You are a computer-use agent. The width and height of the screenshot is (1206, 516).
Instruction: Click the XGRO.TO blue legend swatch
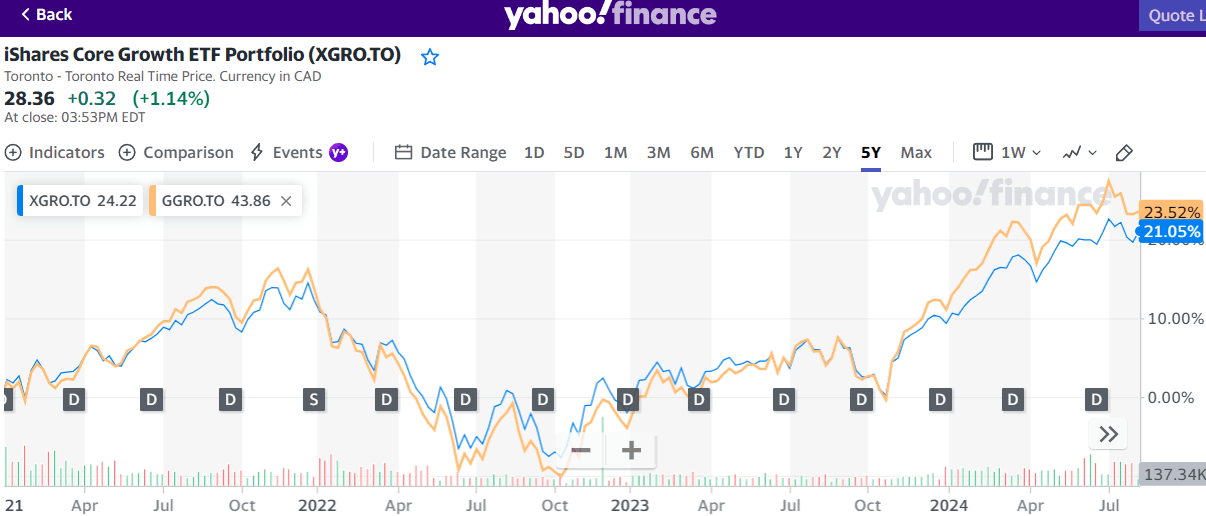21,201
